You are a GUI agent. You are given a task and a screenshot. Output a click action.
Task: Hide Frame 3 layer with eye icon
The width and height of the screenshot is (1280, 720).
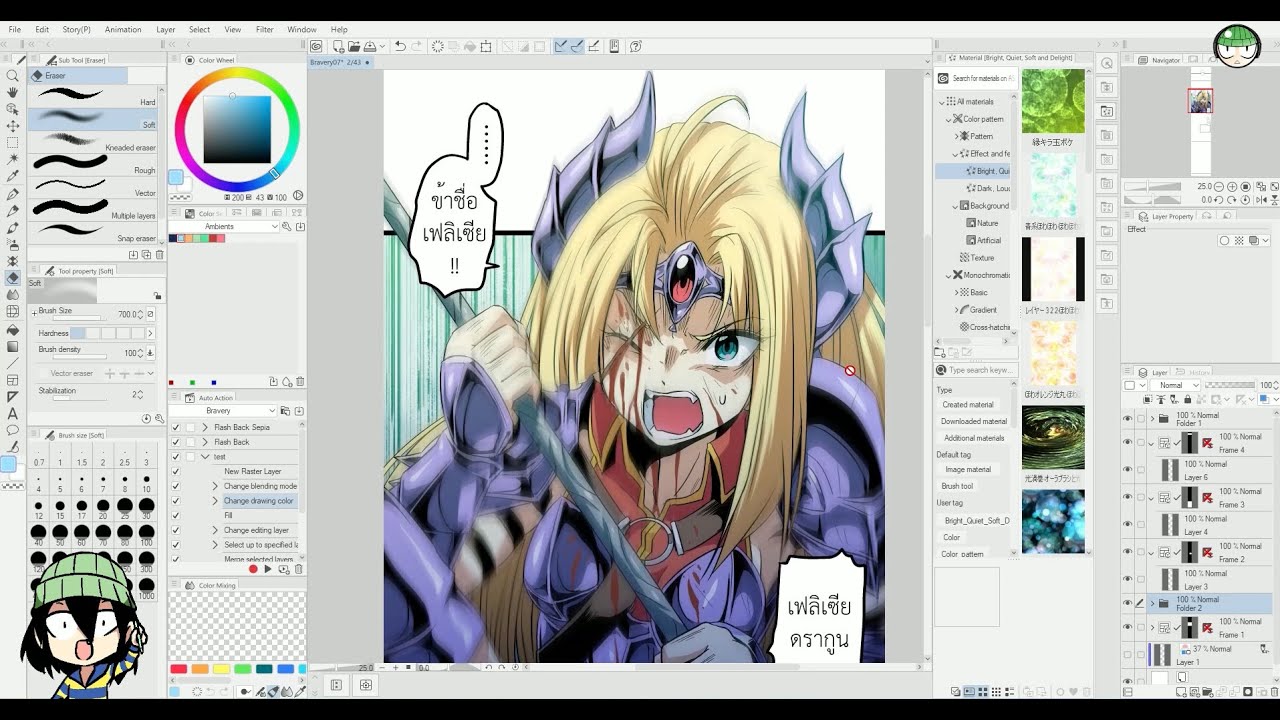1127,497
